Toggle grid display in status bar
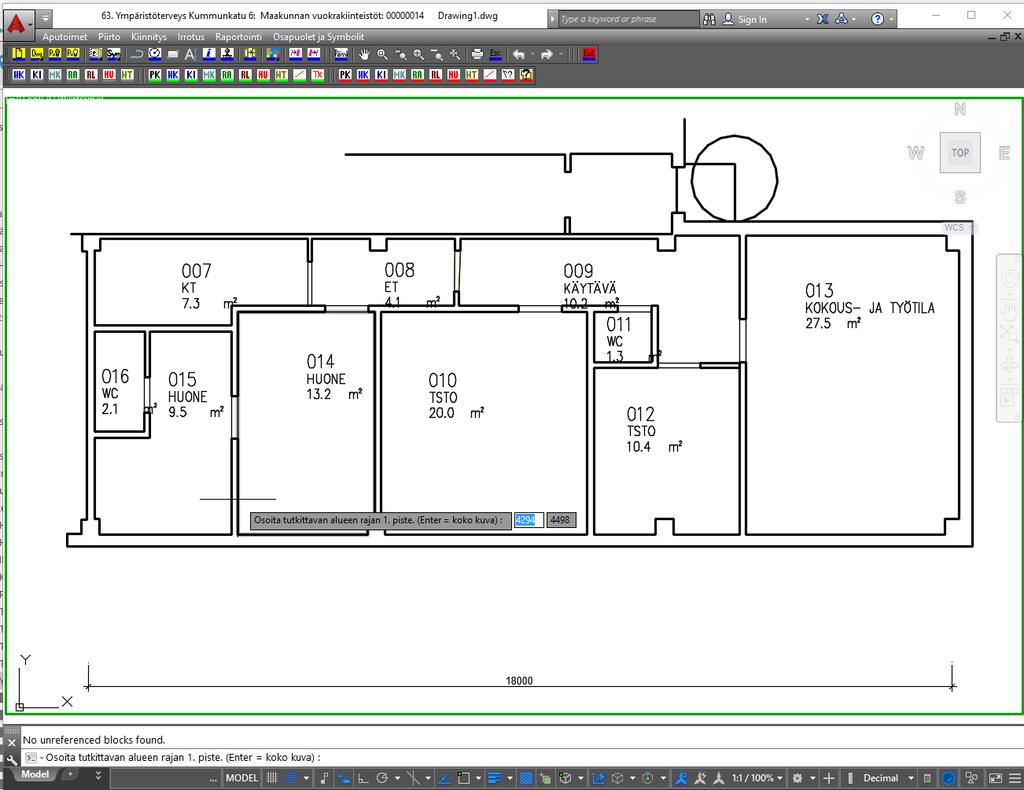1024x790 pixels. (272, 778)
